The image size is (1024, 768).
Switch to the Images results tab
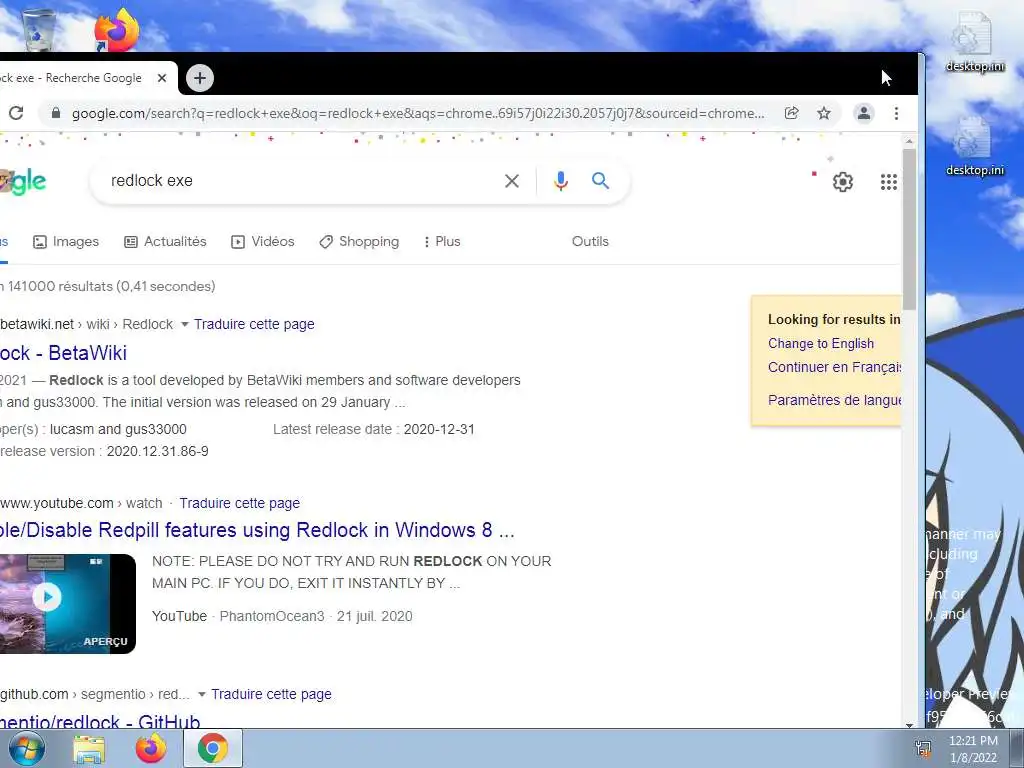pos(66,242)
